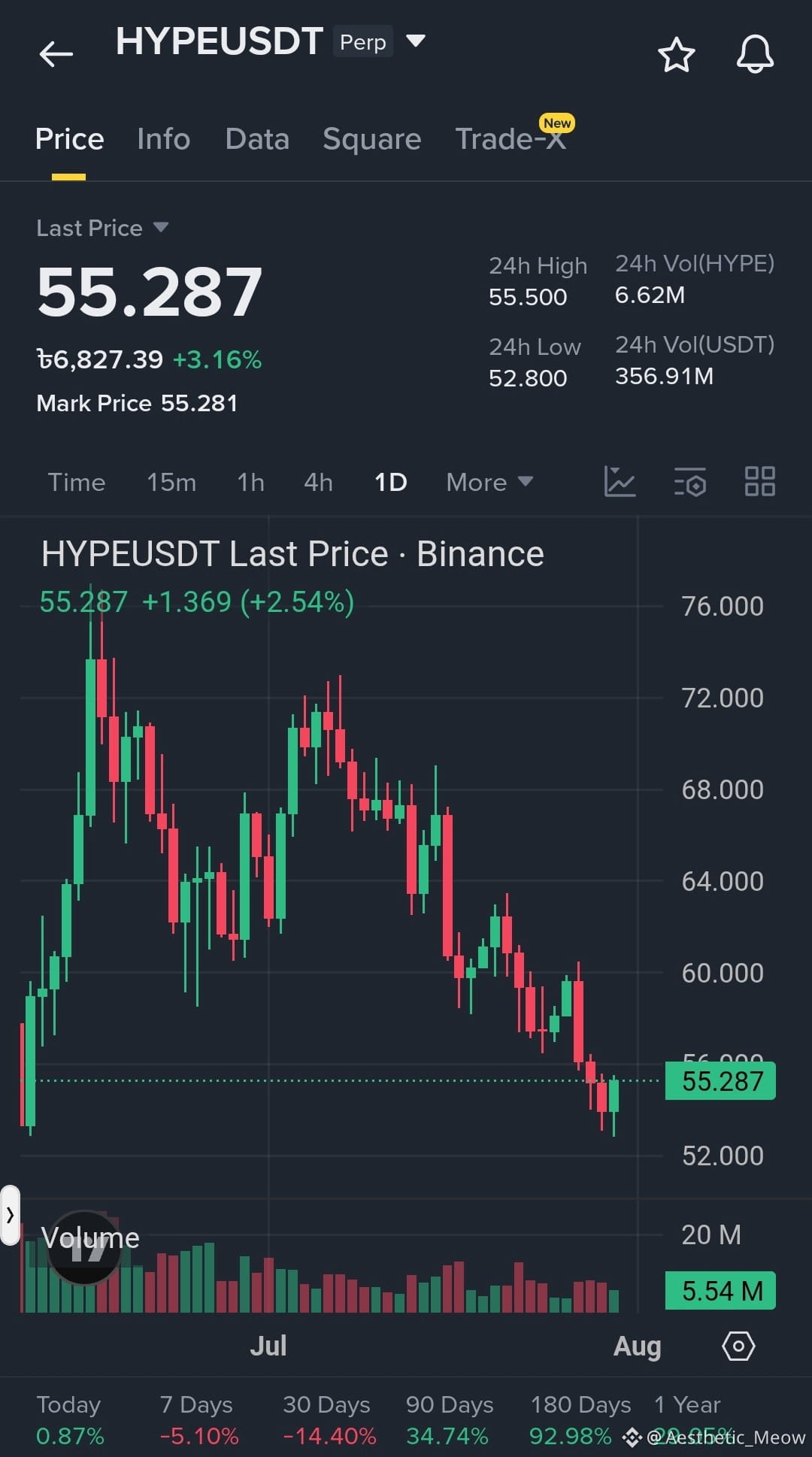
Task: Open chart settings hexagon icon
Action: (x=738, y=1346)
